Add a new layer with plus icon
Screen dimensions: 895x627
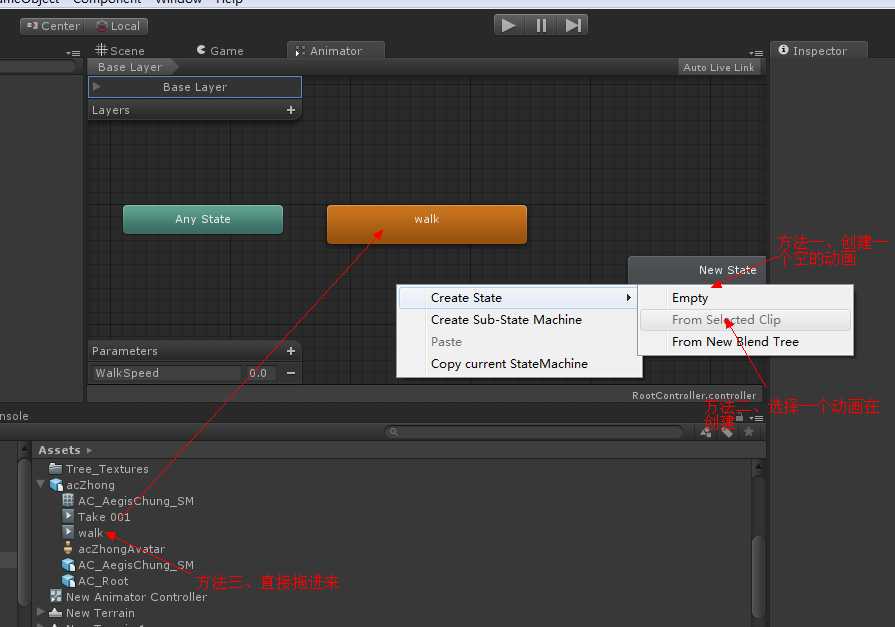tap(291, 110)
